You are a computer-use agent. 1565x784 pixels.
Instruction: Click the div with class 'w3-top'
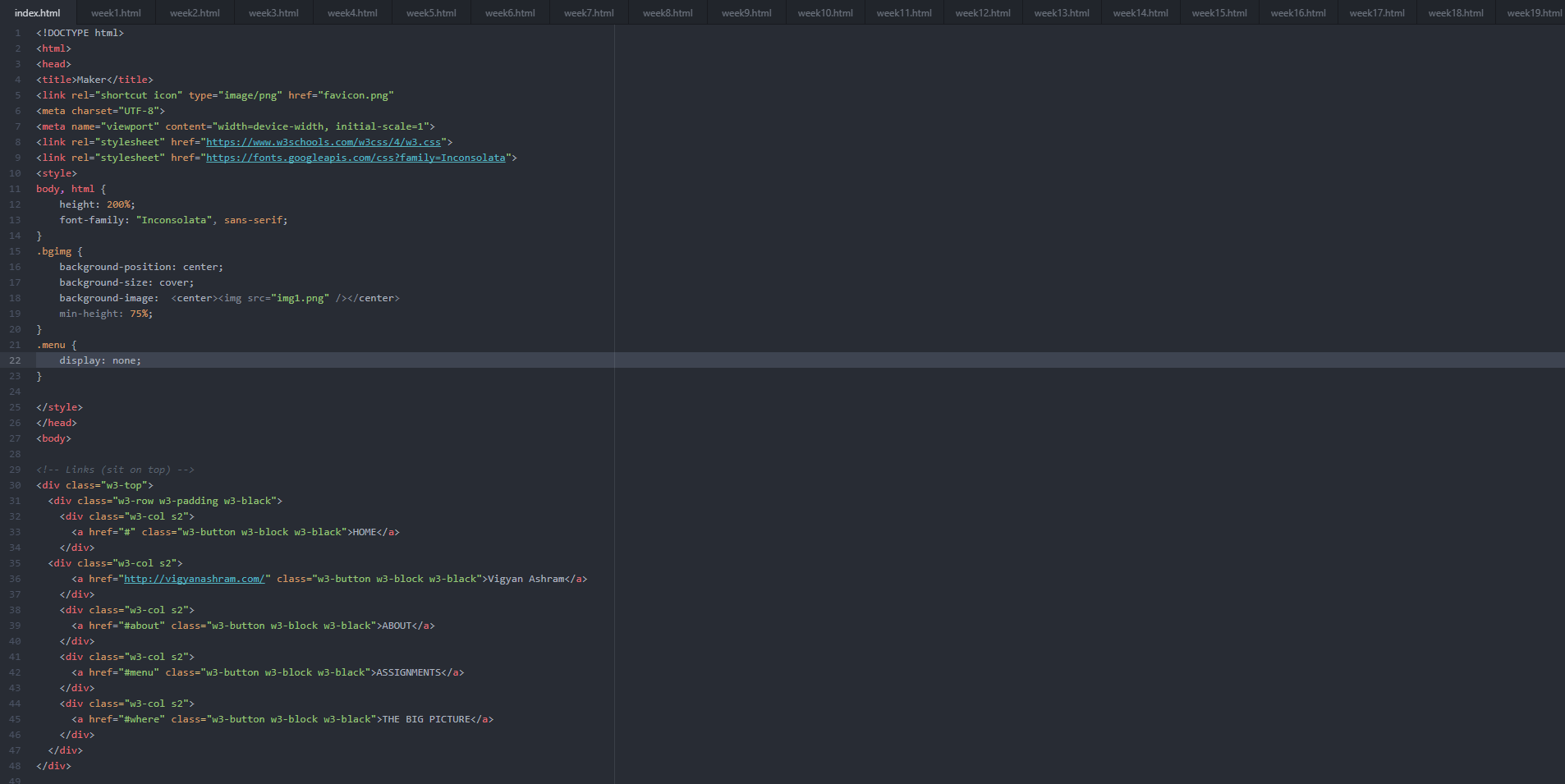(x=94, y=485)
